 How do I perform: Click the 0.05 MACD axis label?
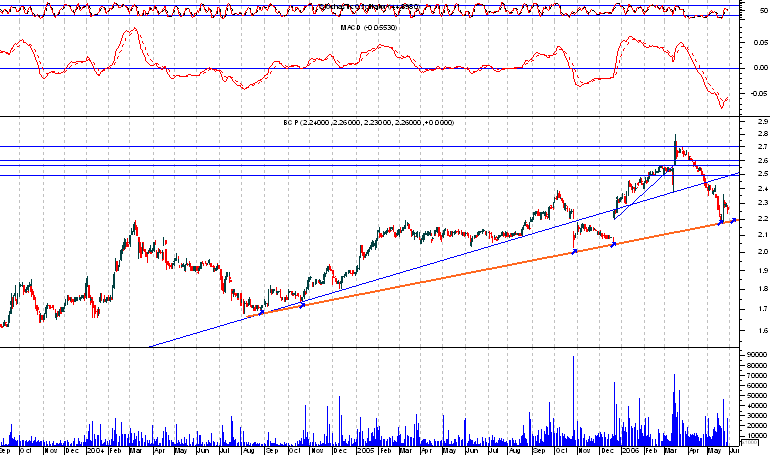pyautogui.click(x=761, y=43)
